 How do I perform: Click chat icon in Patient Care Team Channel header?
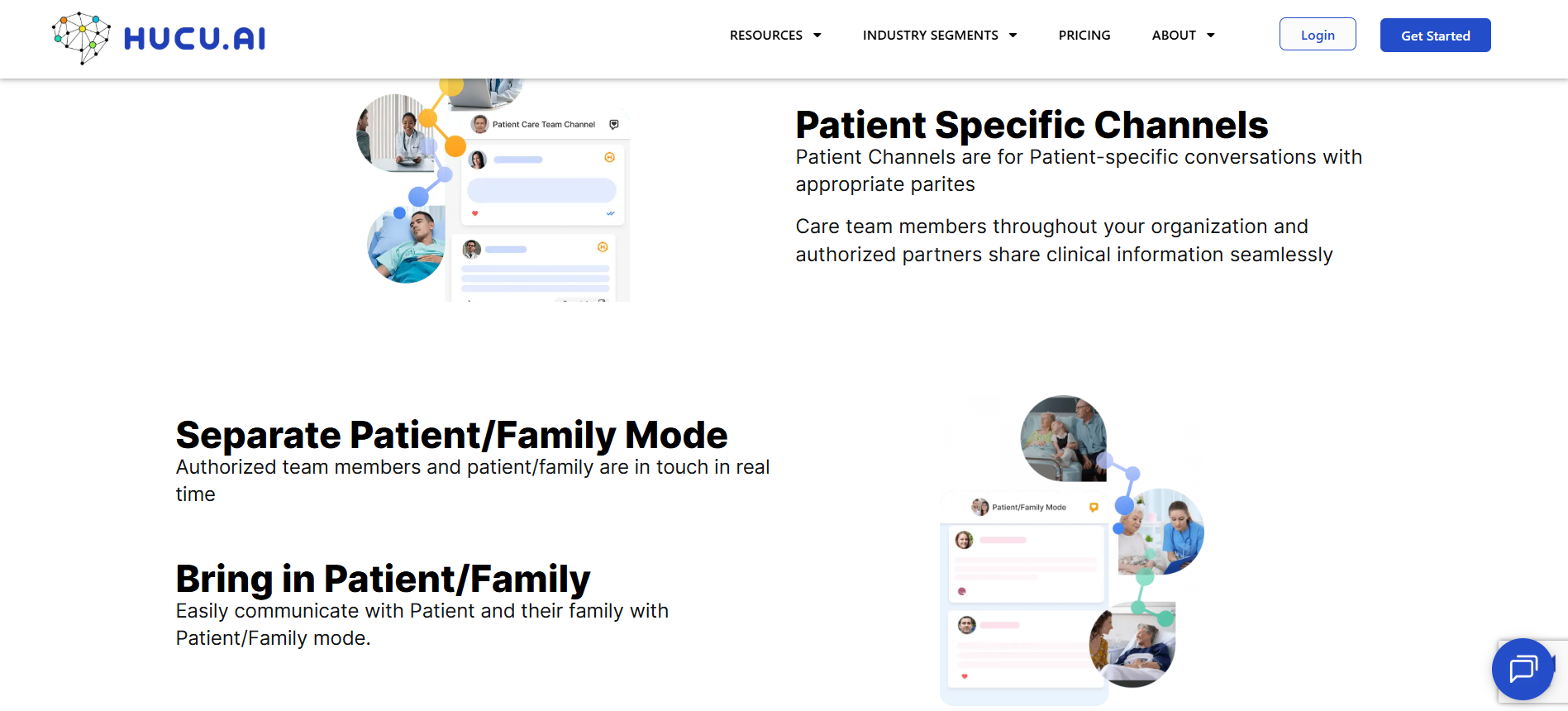coord(614,125)
